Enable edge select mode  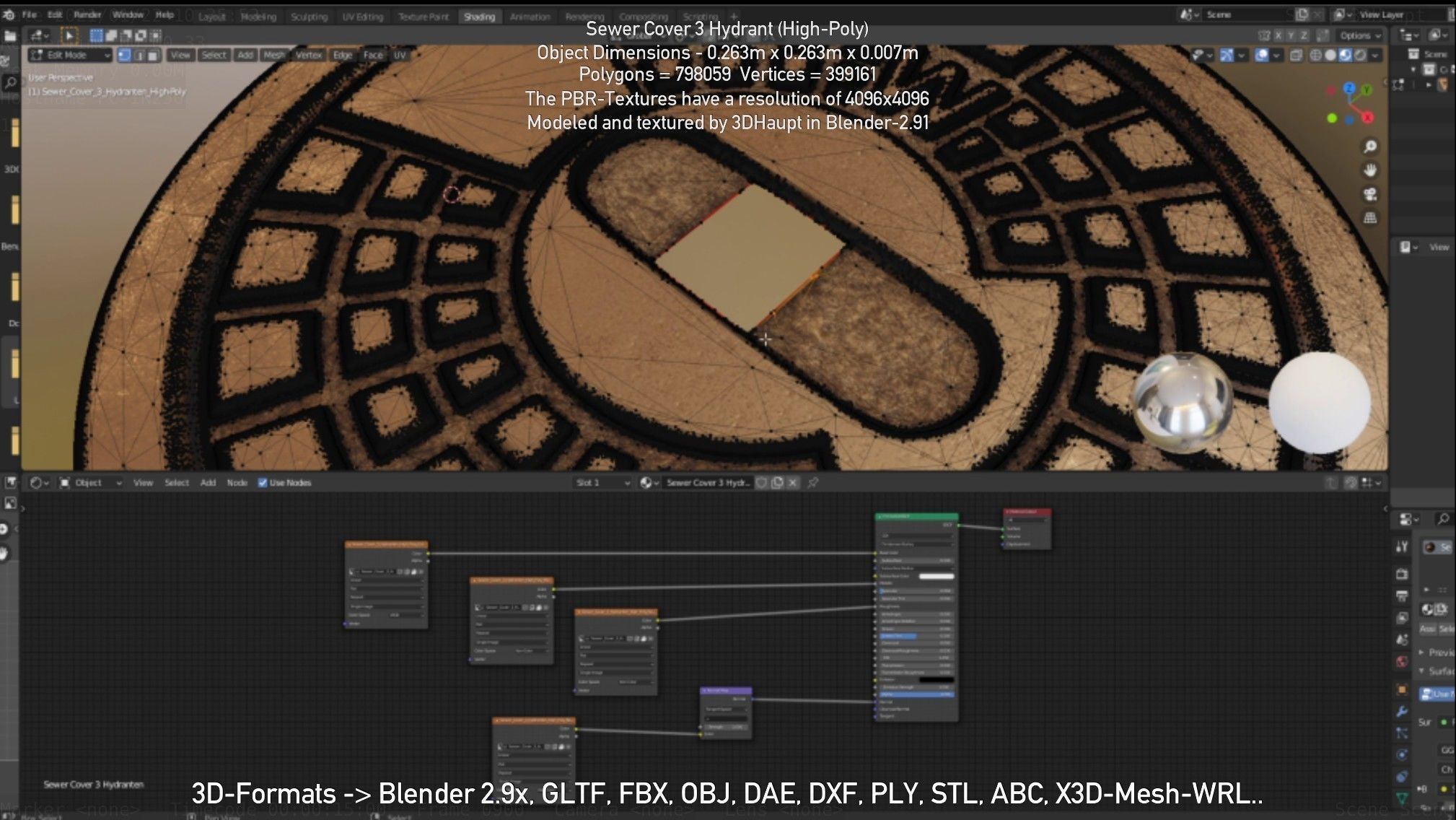(139, 55)
